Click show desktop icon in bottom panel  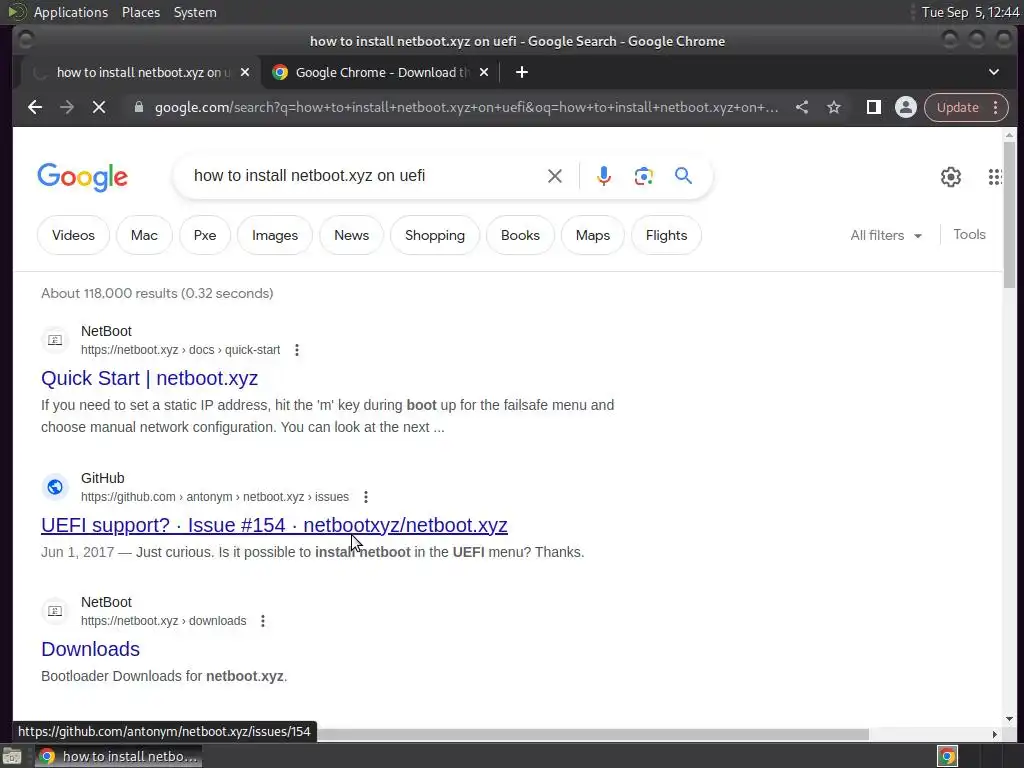(x=12, y=756)
